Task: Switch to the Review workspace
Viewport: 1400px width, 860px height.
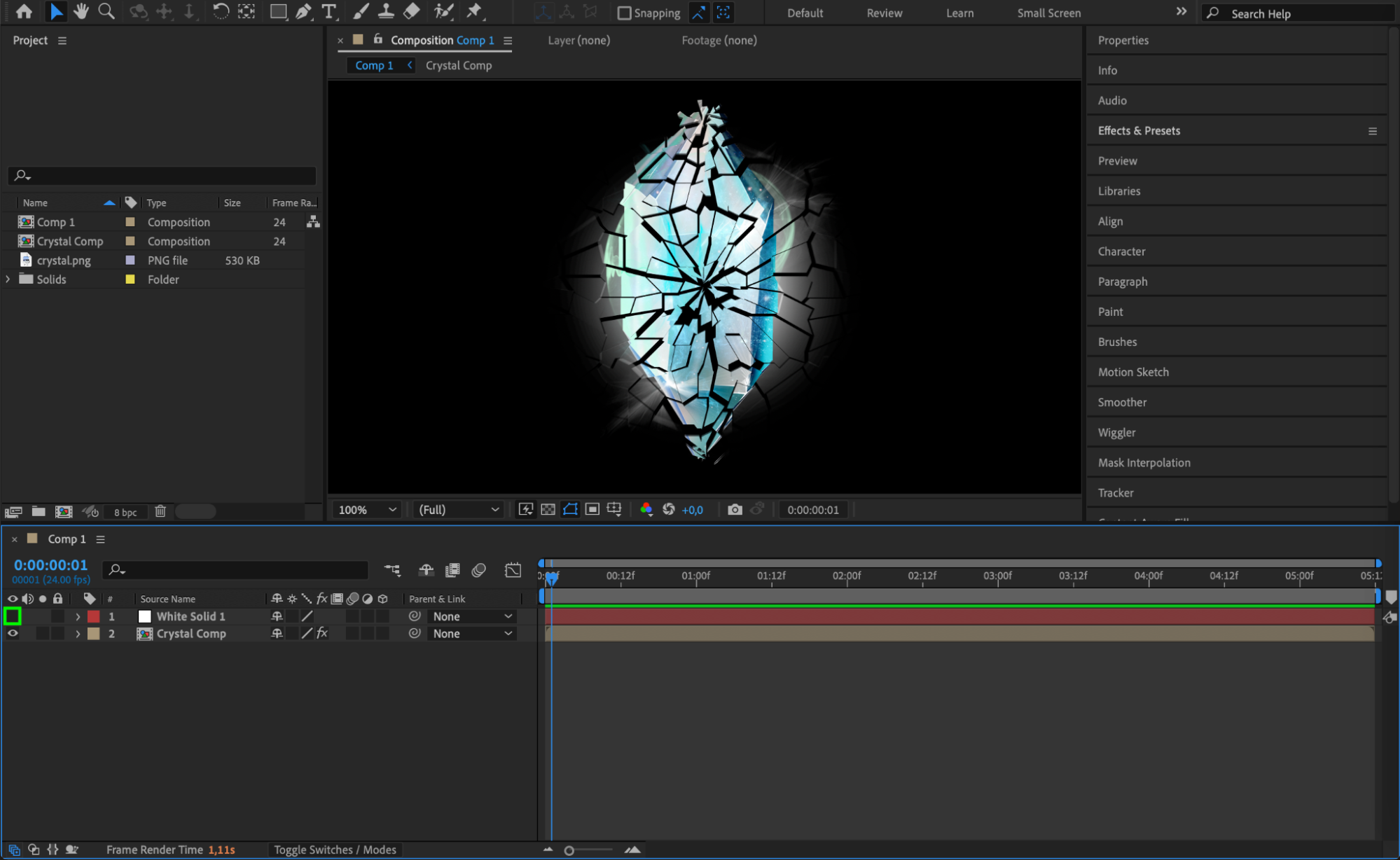Action: [884, 13]
